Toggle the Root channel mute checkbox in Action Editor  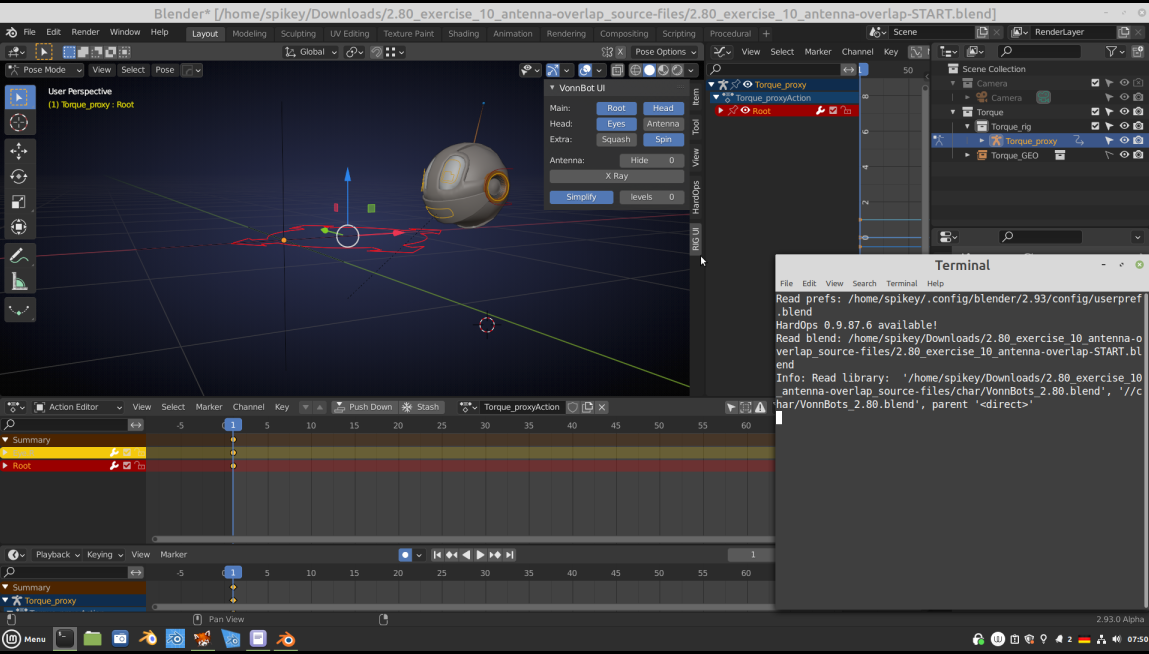click(127, 466)
